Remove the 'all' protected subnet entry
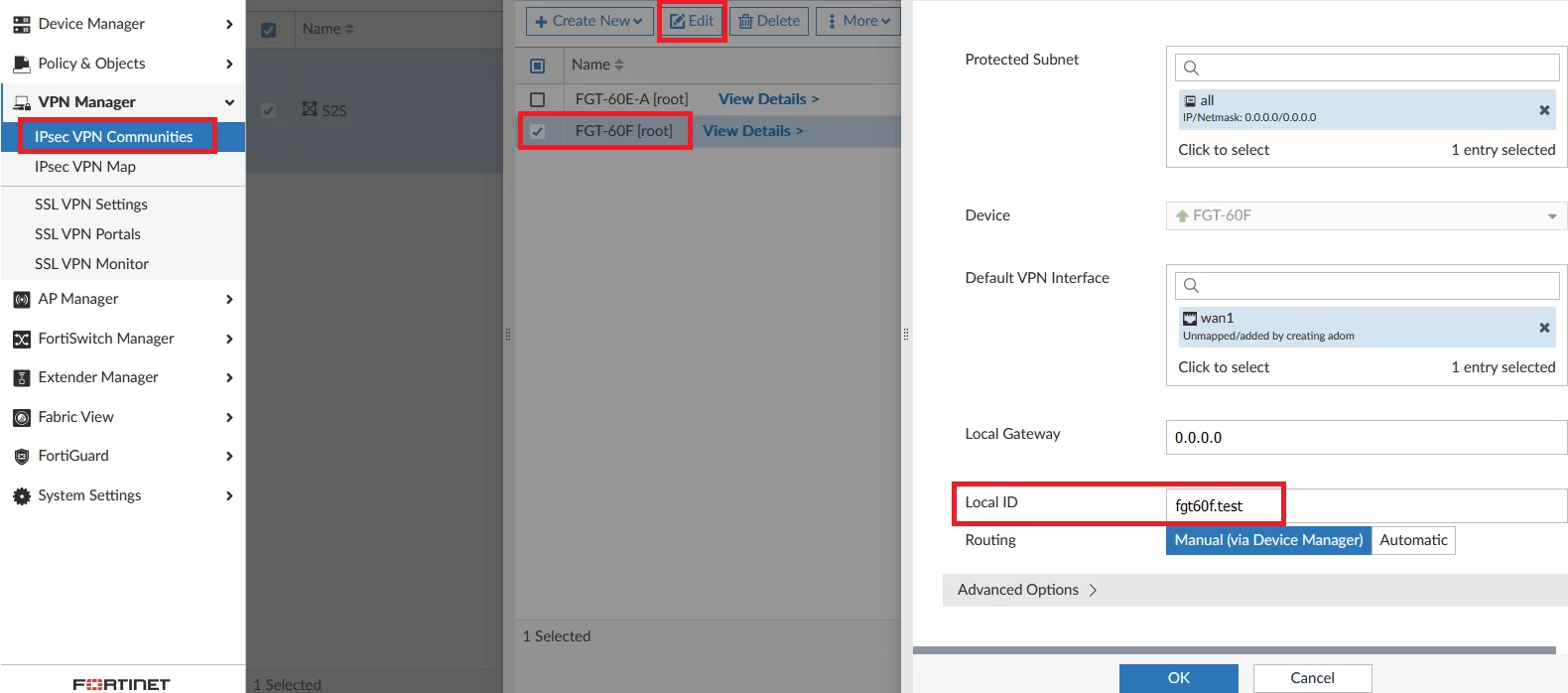 click(x=1544, y=109)
